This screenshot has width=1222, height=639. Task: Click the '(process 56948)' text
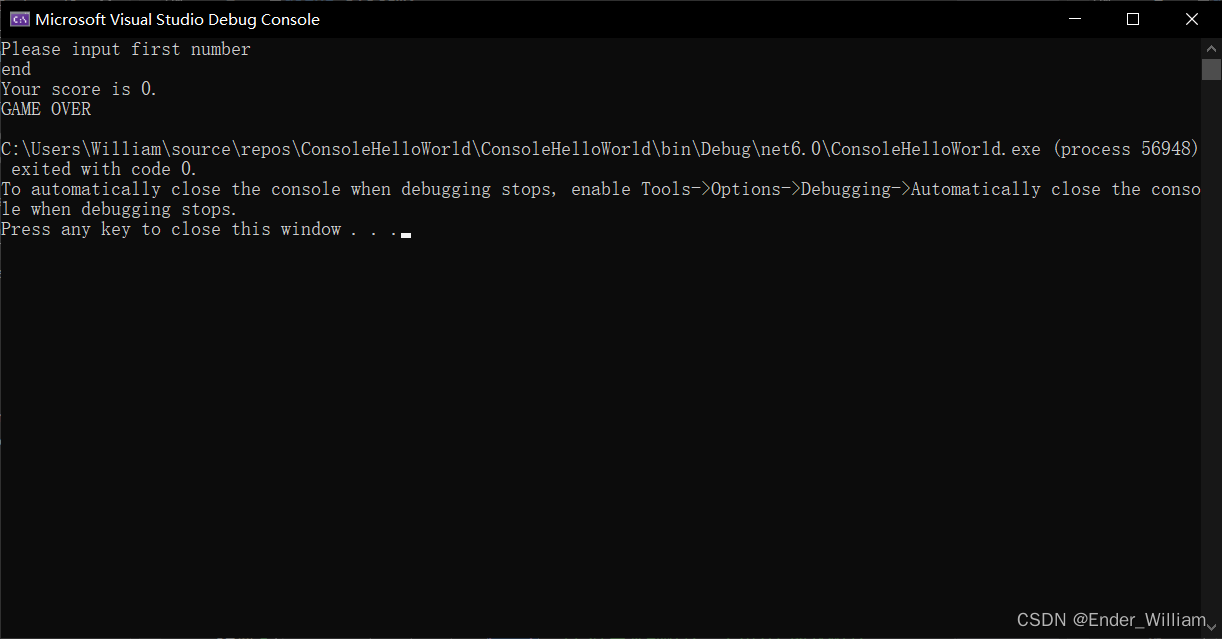pyautogui.click(x=1125, y=149)
